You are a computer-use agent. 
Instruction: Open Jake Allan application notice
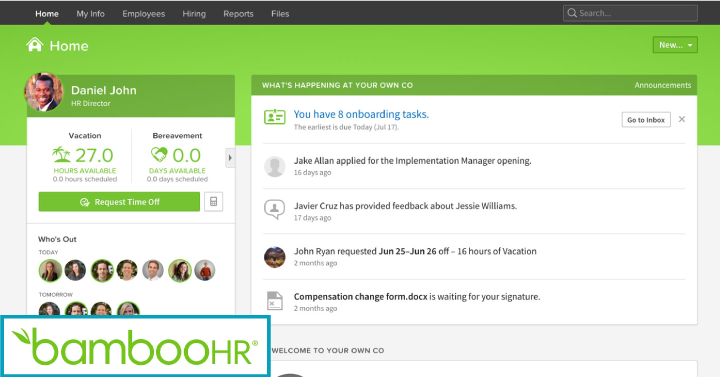pyautogui.click(x=412, y=161)
